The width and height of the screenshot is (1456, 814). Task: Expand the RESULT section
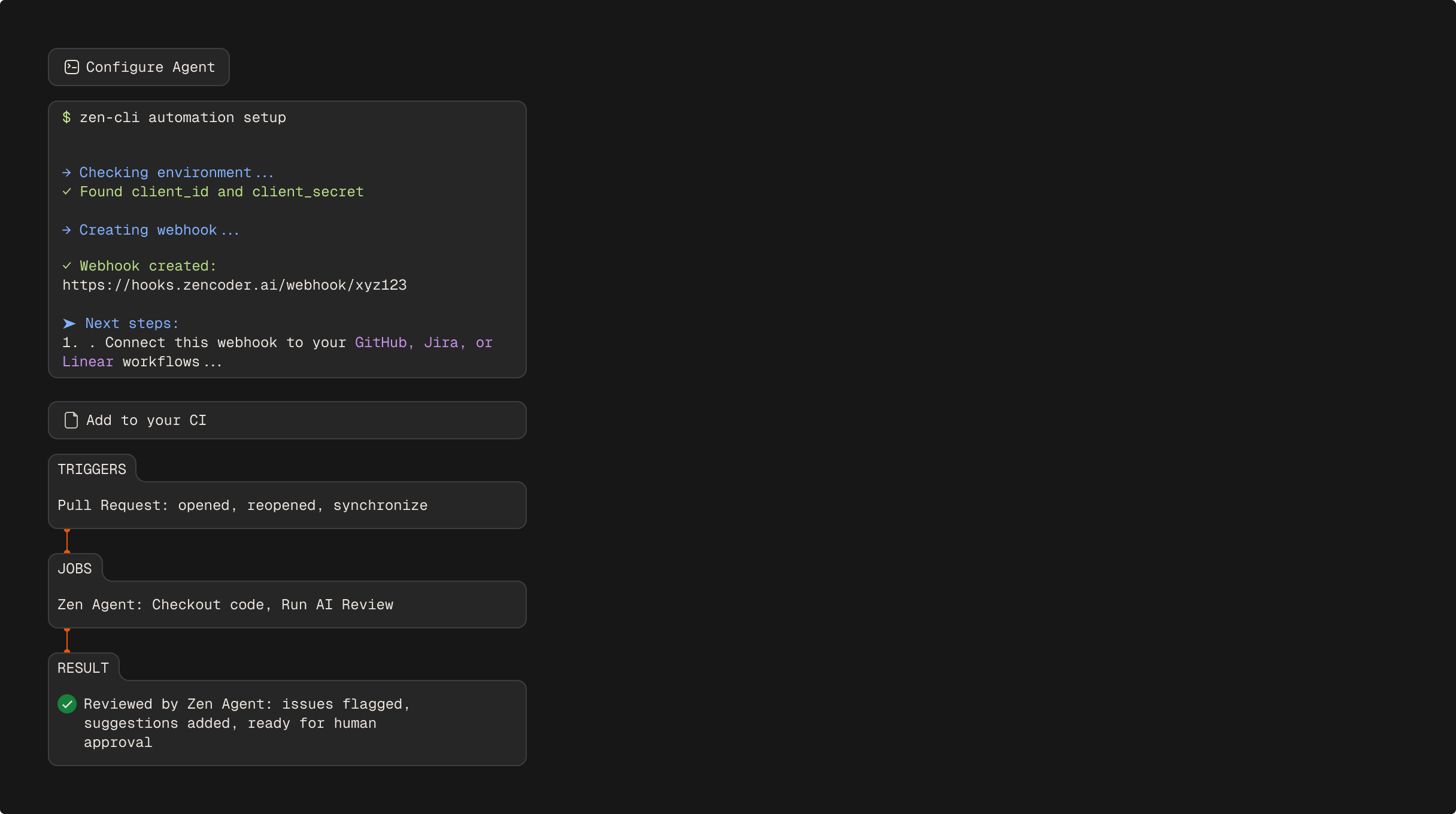[83, 667]
